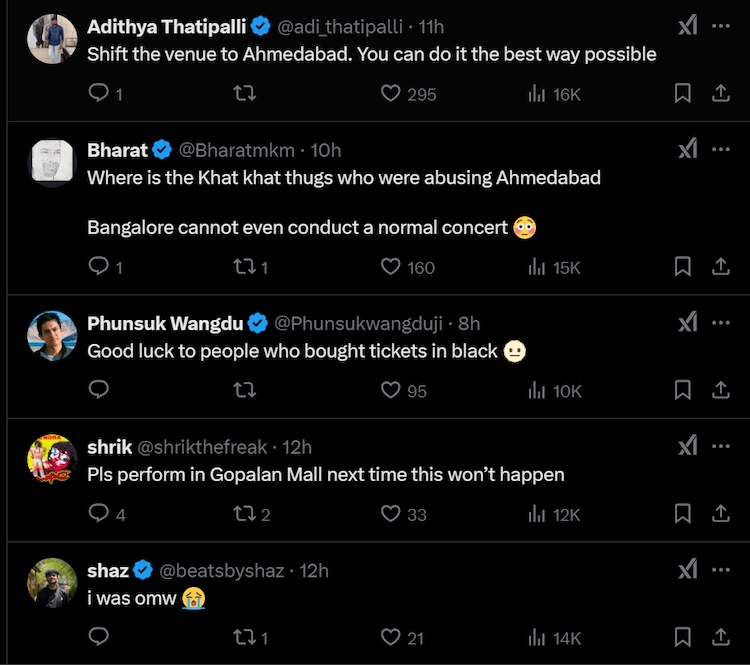The image size is (750, 665).
Task: Reply to Phunsuk Wangdu's tweet
Action: (x=99, y=390)
